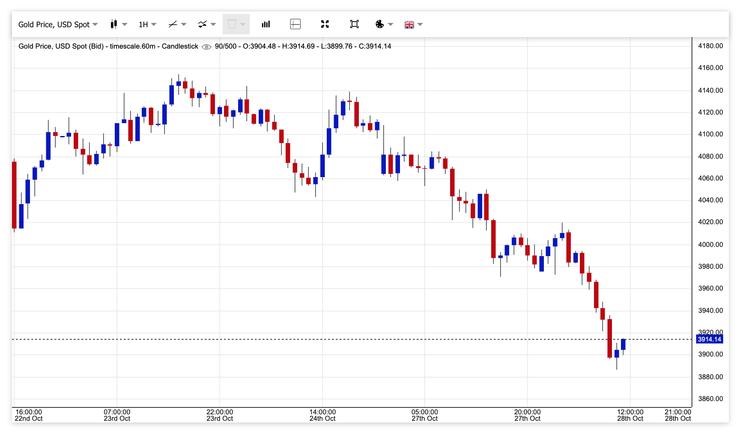Click the split panel layout icon
This screenshot has width=740, height=433.
pos(295,23)
